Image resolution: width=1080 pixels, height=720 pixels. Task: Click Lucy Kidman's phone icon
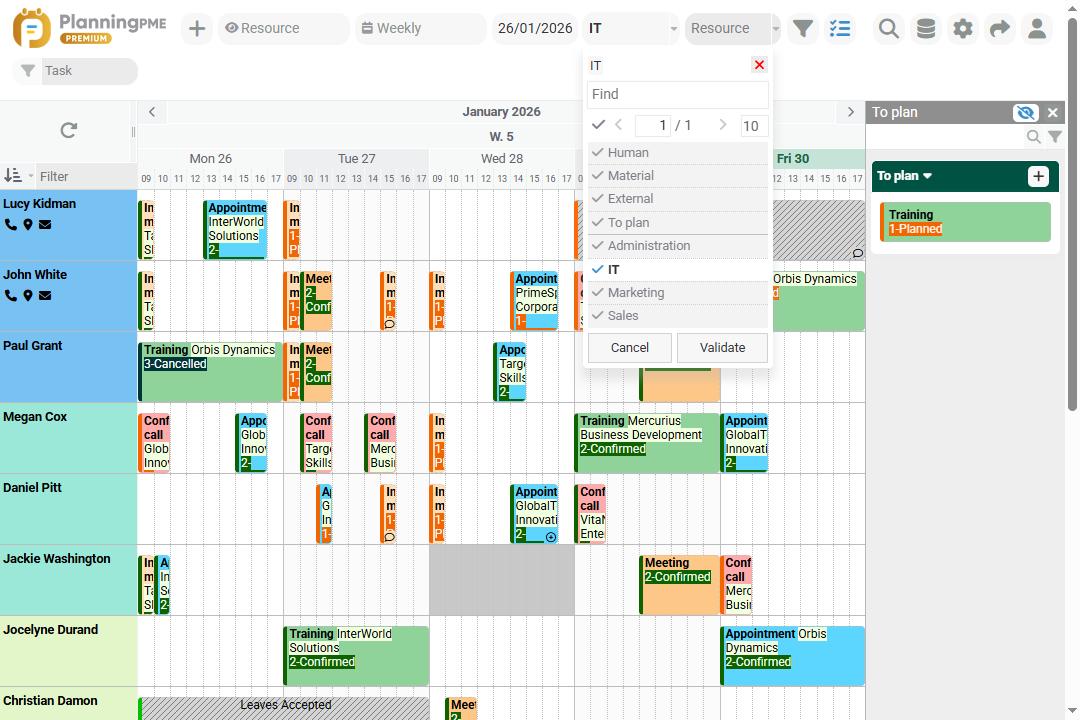10,225
